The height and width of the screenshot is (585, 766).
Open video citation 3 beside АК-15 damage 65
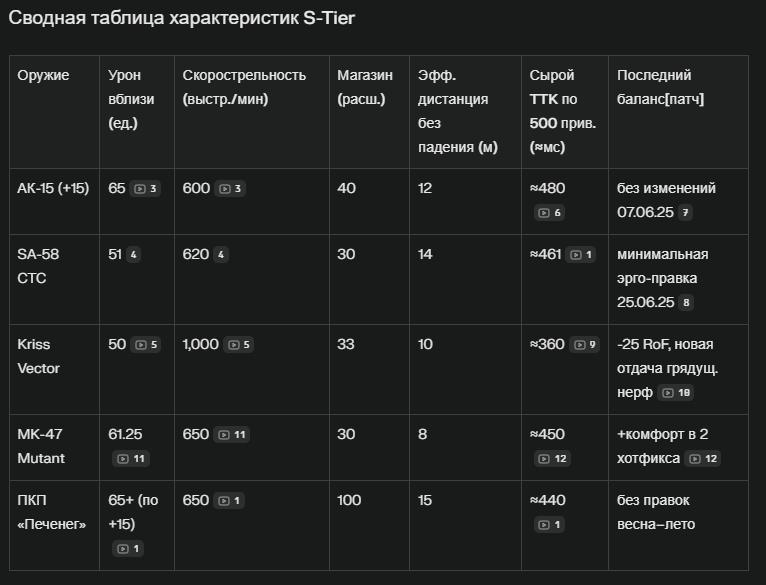pos(145,189)
